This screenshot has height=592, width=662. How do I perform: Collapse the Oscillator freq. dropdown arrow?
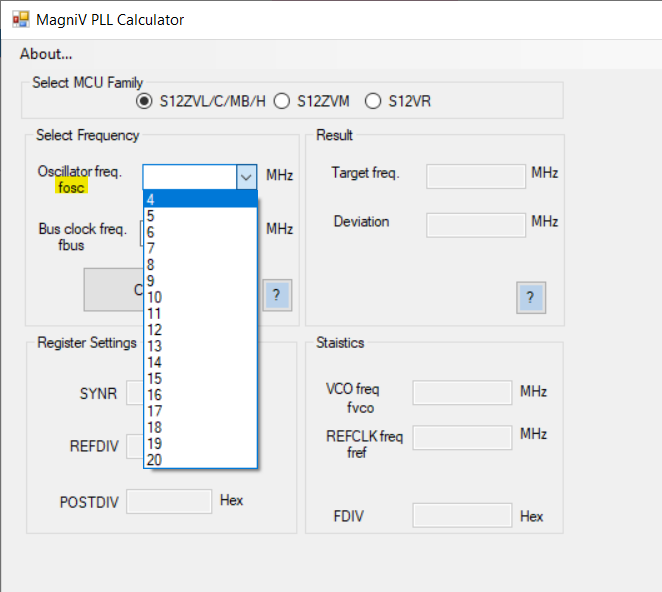coord(246,177)
